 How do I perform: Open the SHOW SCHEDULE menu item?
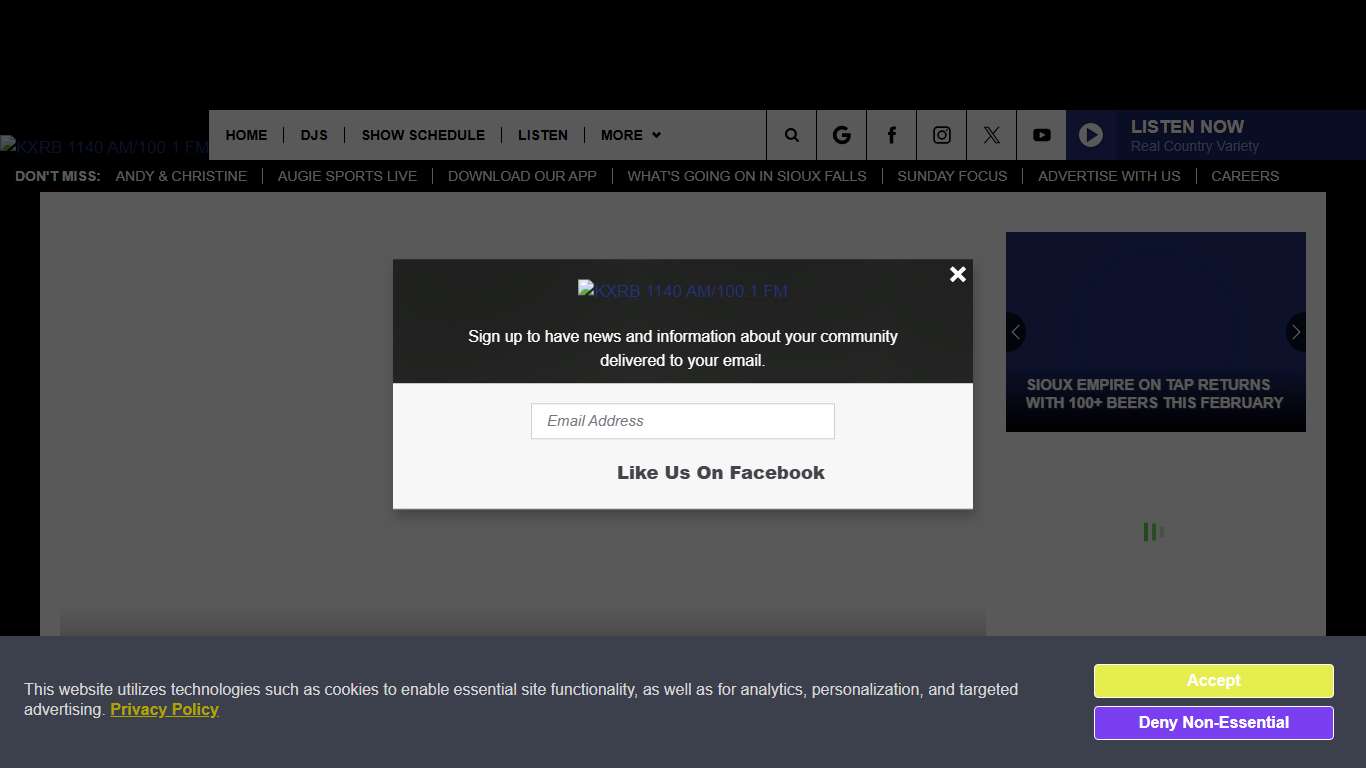[423, 135]
